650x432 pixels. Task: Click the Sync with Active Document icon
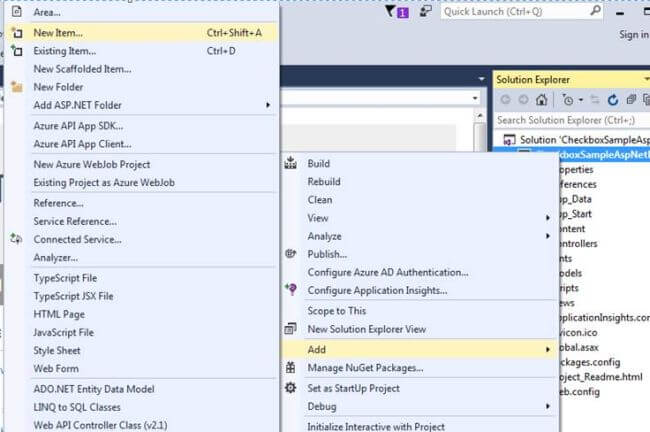pyautogui.click(x=595, y=100)
